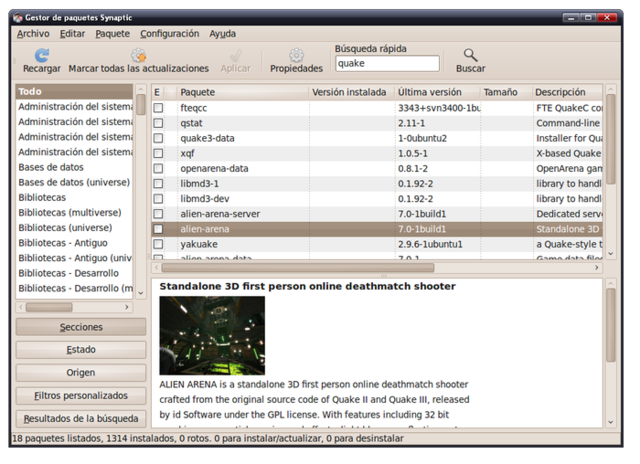
Task: Click Resultados de la búsqueda button
Action: point(81,418)
